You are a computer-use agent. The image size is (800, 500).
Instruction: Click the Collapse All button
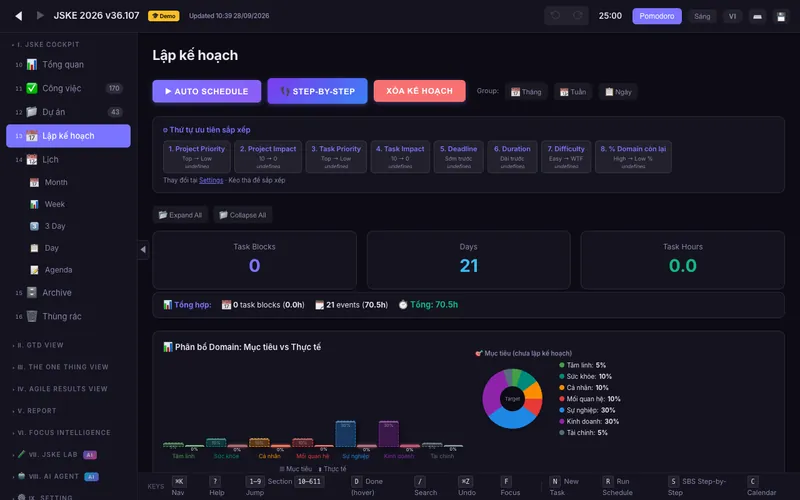tap(243, 215)
